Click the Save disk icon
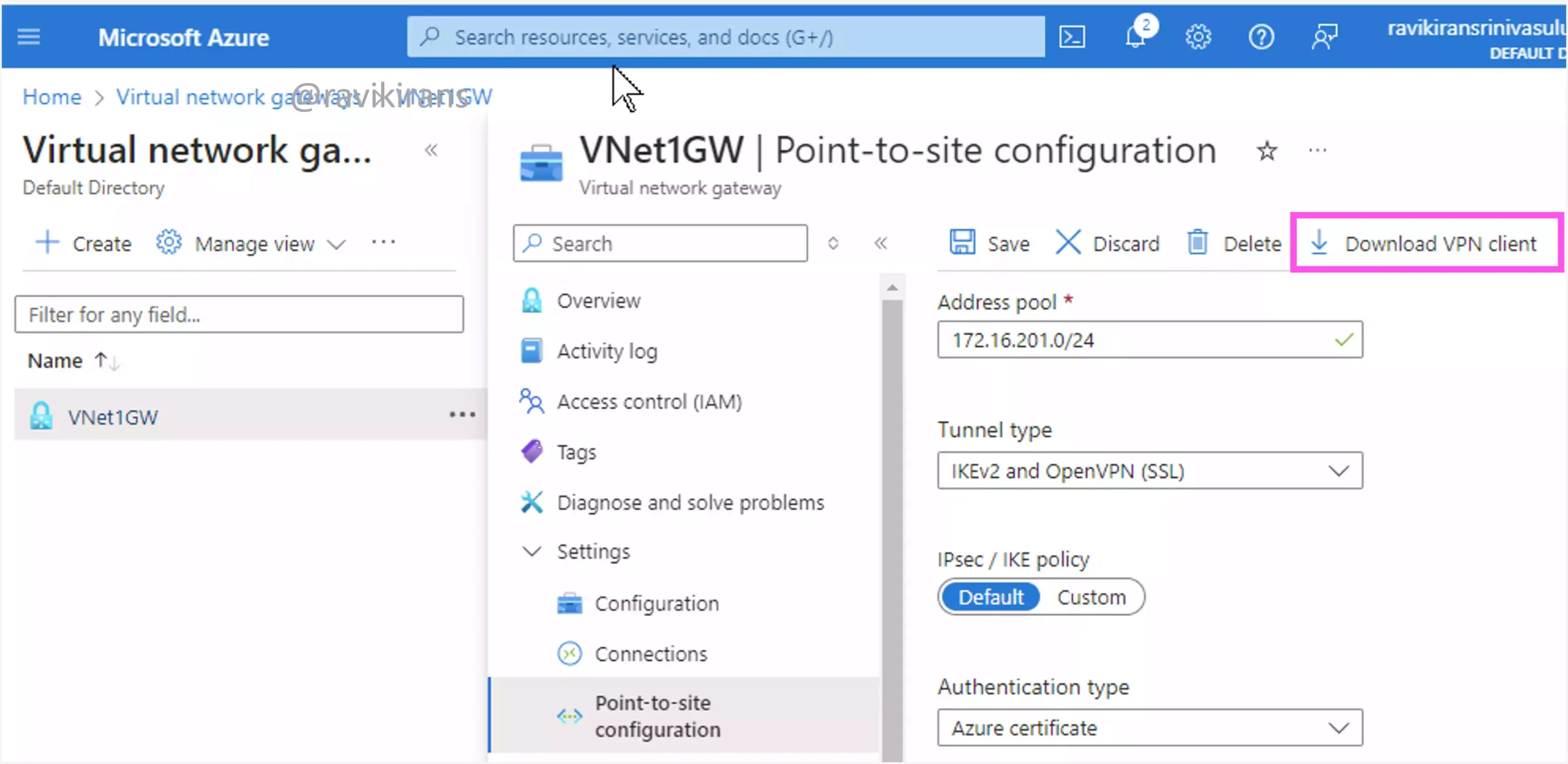1568x764 pixels. 962,242
